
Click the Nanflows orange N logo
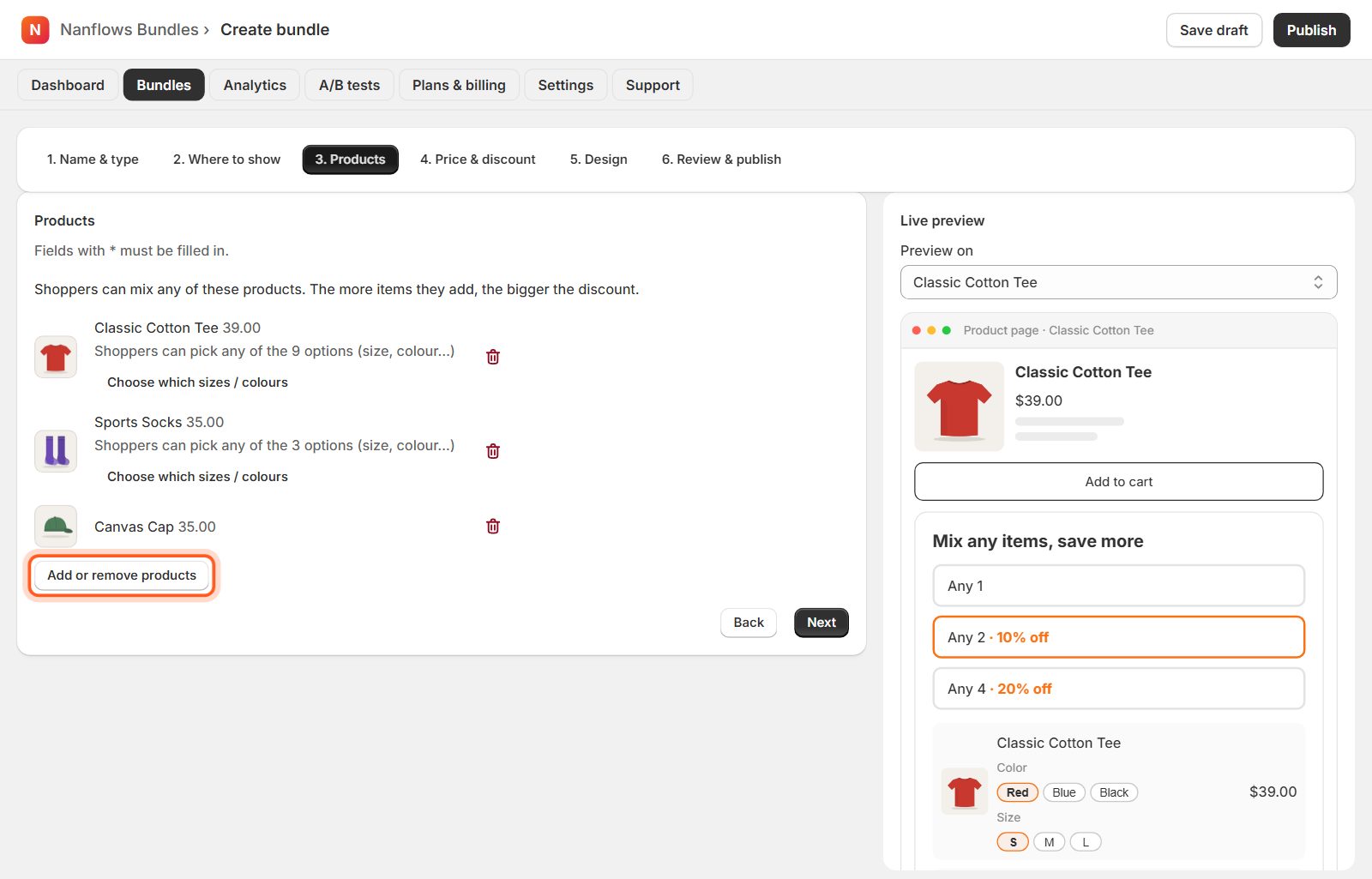(x=35, y=30)
